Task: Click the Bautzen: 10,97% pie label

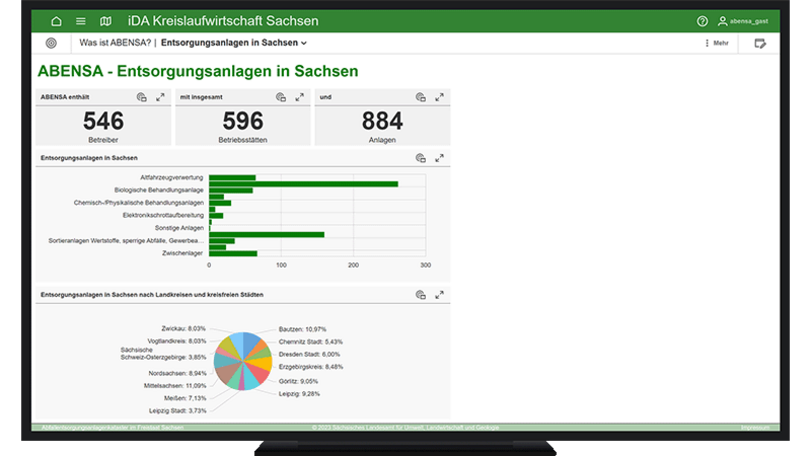Action: pyautogui.click(x=302, y=329)
